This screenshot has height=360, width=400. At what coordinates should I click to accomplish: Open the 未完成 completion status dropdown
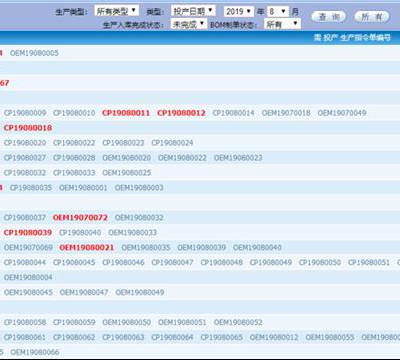pyautogui.click(x=189, y=24)
